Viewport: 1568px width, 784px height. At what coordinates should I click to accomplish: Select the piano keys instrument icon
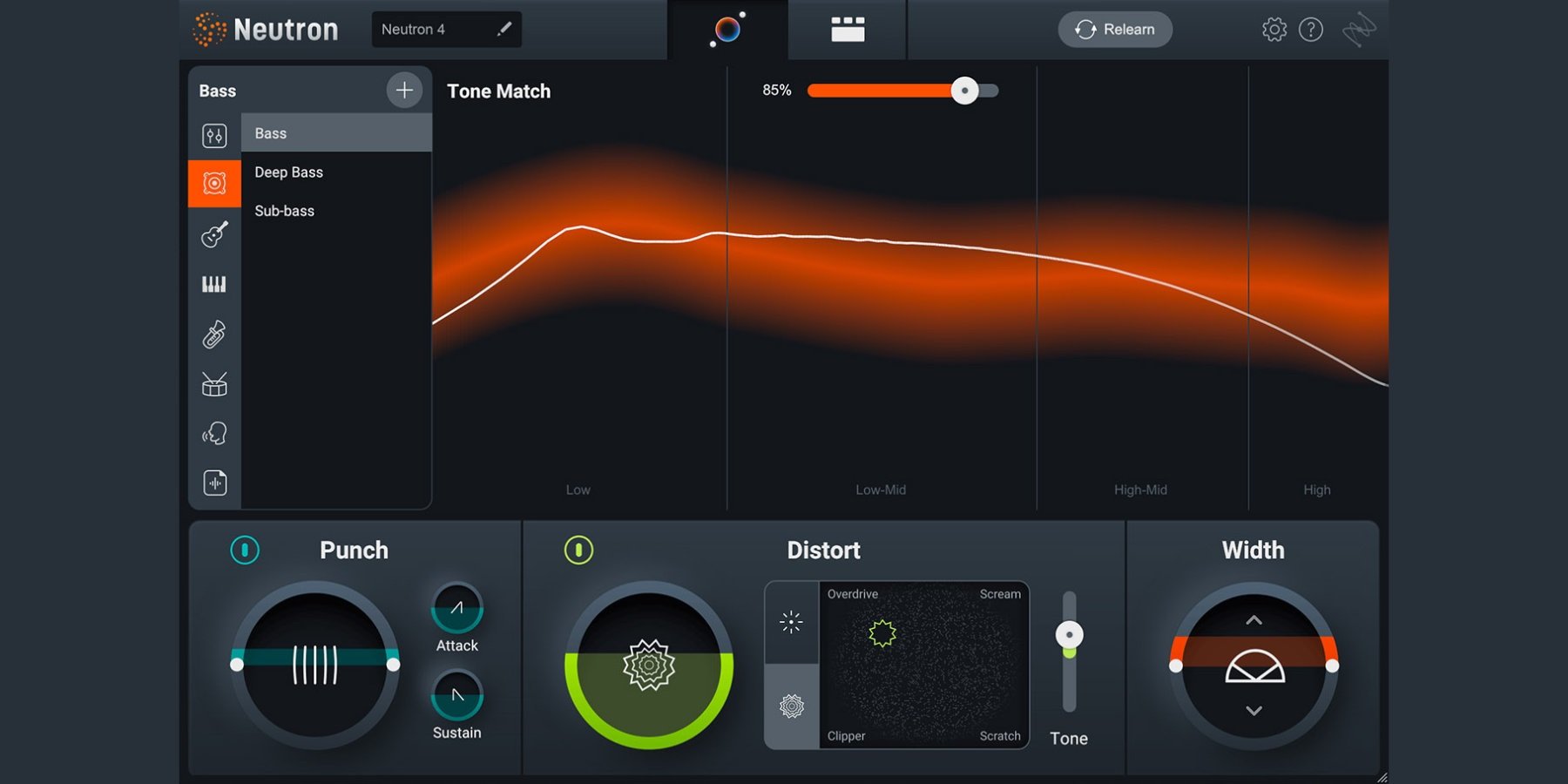214,284
